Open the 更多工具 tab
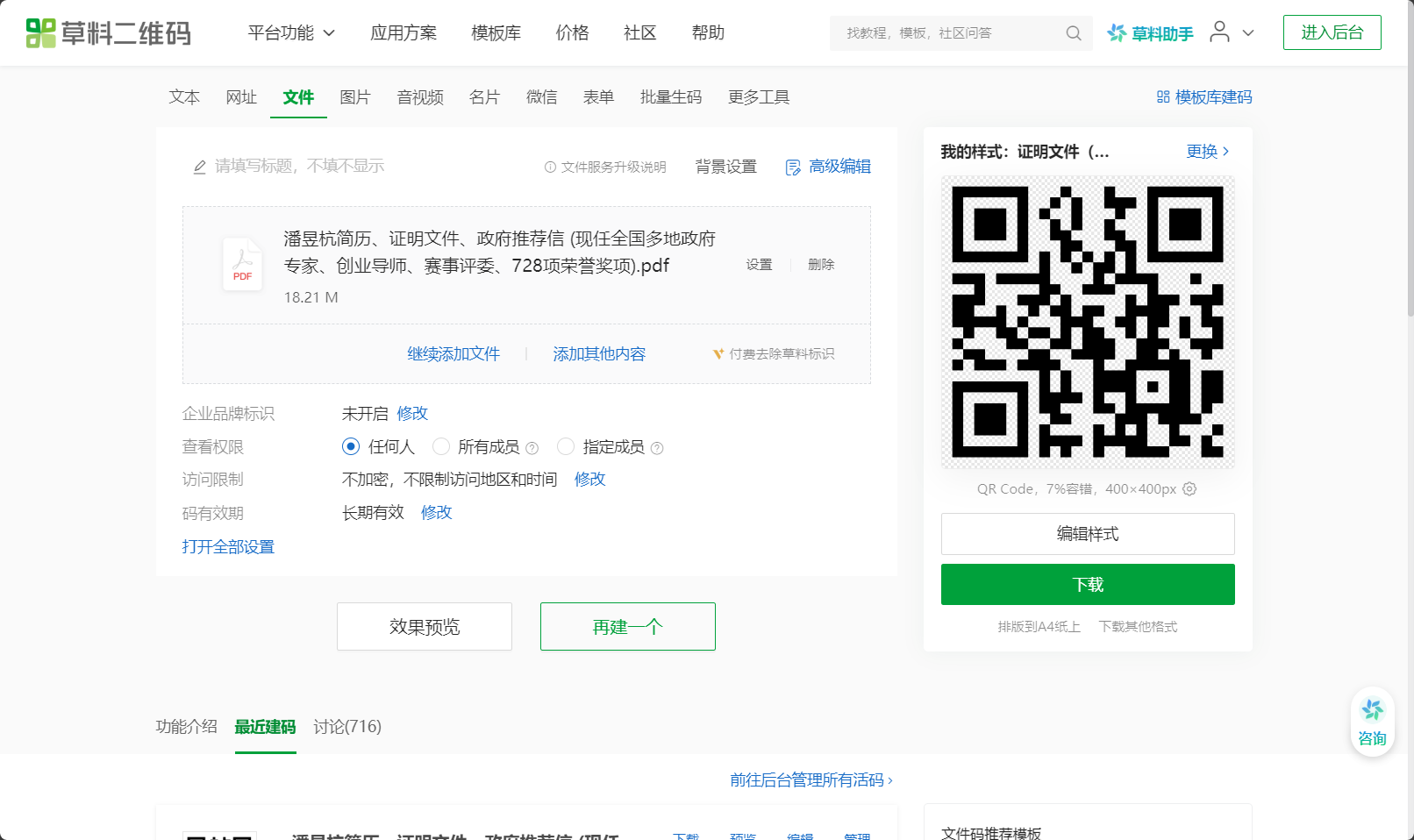The height and width of the screenshot is (840, 1414). tap(759, 97)
